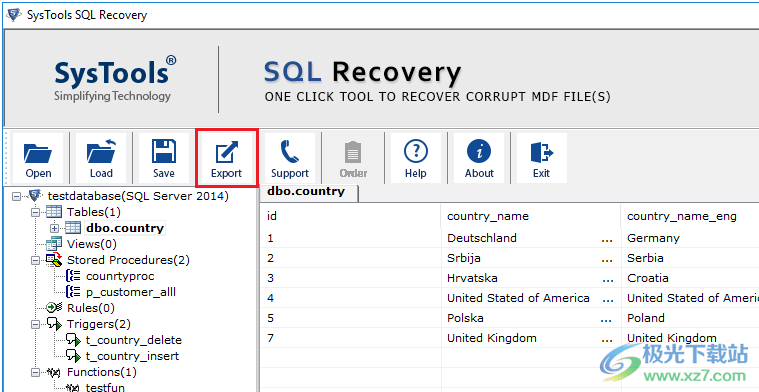The image size is (759, 392).
Task: Click the dbo.country table icon in tree
Action: click(x=73, y=228)
